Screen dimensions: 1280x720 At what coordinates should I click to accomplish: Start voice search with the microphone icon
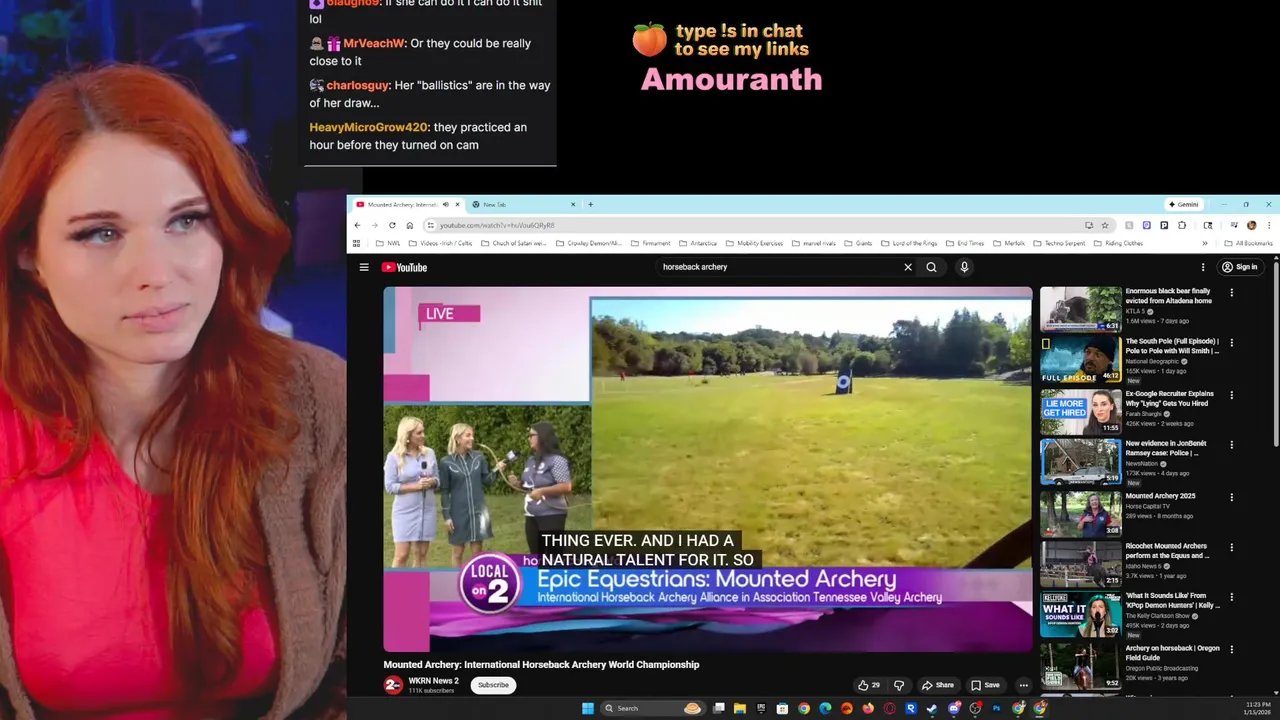point(964,267)
